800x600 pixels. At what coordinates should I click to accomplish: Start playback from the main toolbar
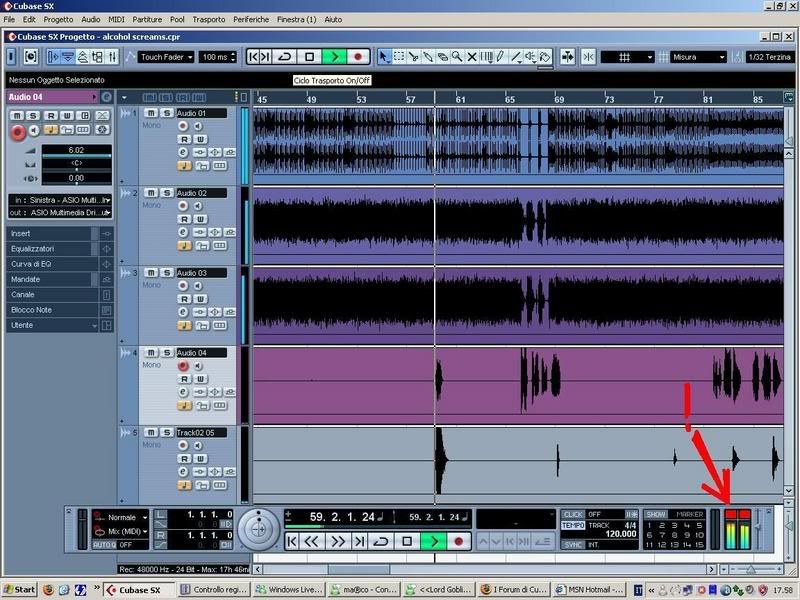point(334,57)
